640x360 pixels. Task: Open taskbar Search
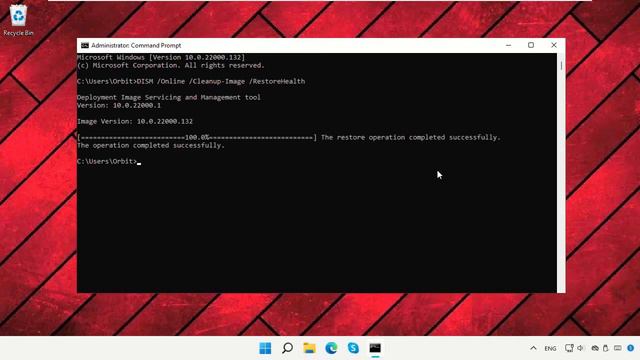click(287, 348)
